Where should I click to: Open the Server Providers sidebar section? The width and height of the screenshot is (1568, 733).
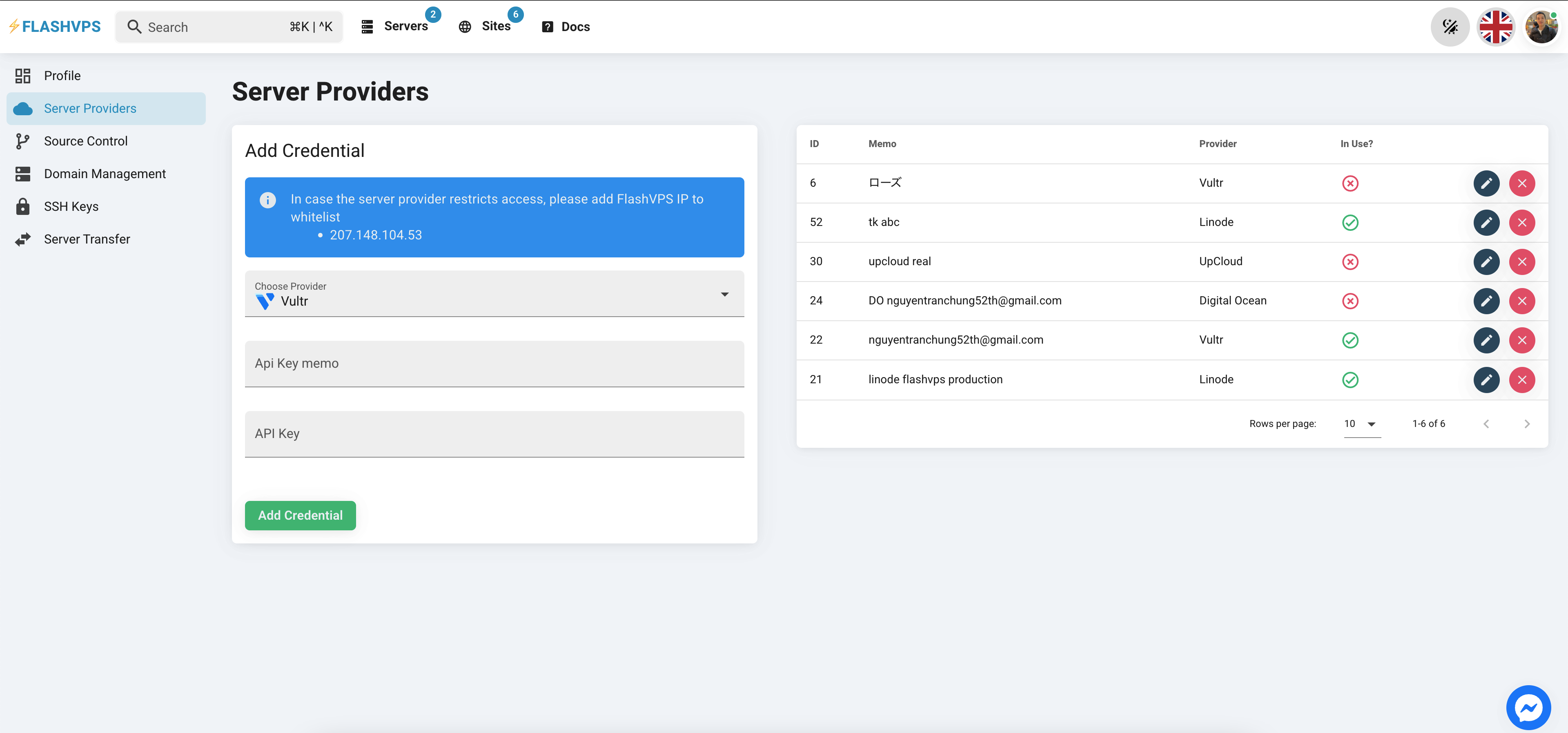(89, 108)
